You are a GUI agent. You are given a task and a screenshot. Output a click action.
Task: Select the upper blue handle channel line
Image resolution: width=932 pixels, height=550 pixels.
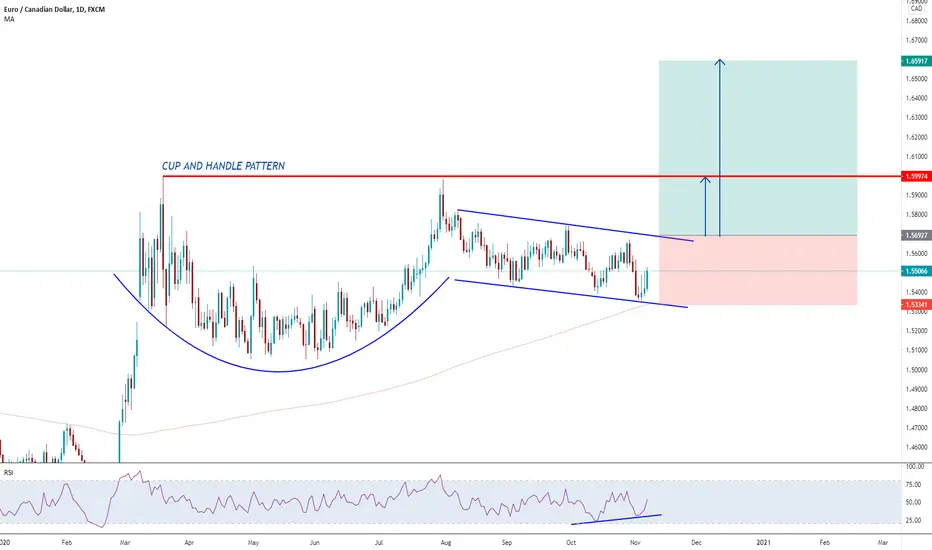[575, 225]
